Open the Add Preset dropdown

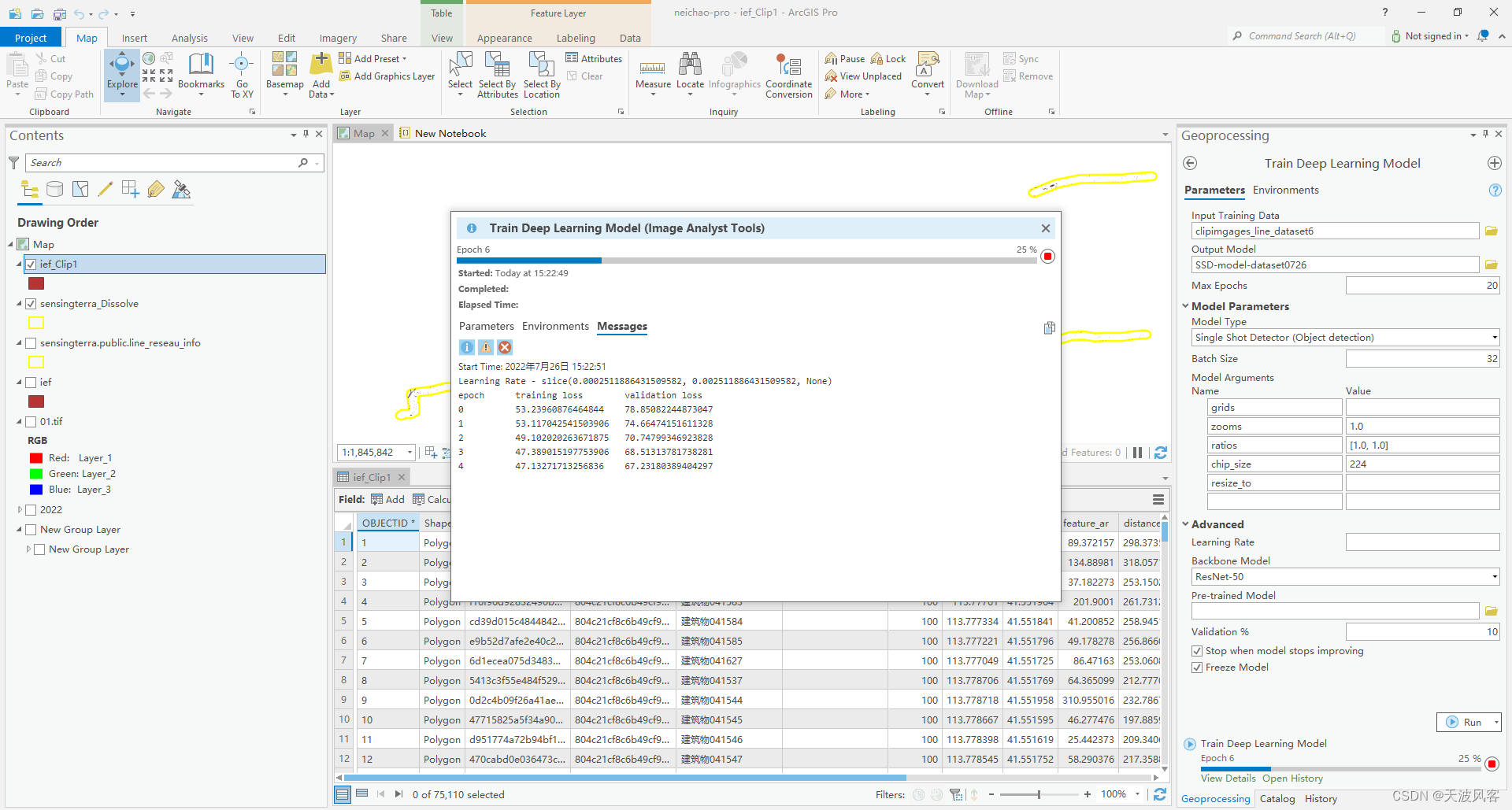coord(372,58)
